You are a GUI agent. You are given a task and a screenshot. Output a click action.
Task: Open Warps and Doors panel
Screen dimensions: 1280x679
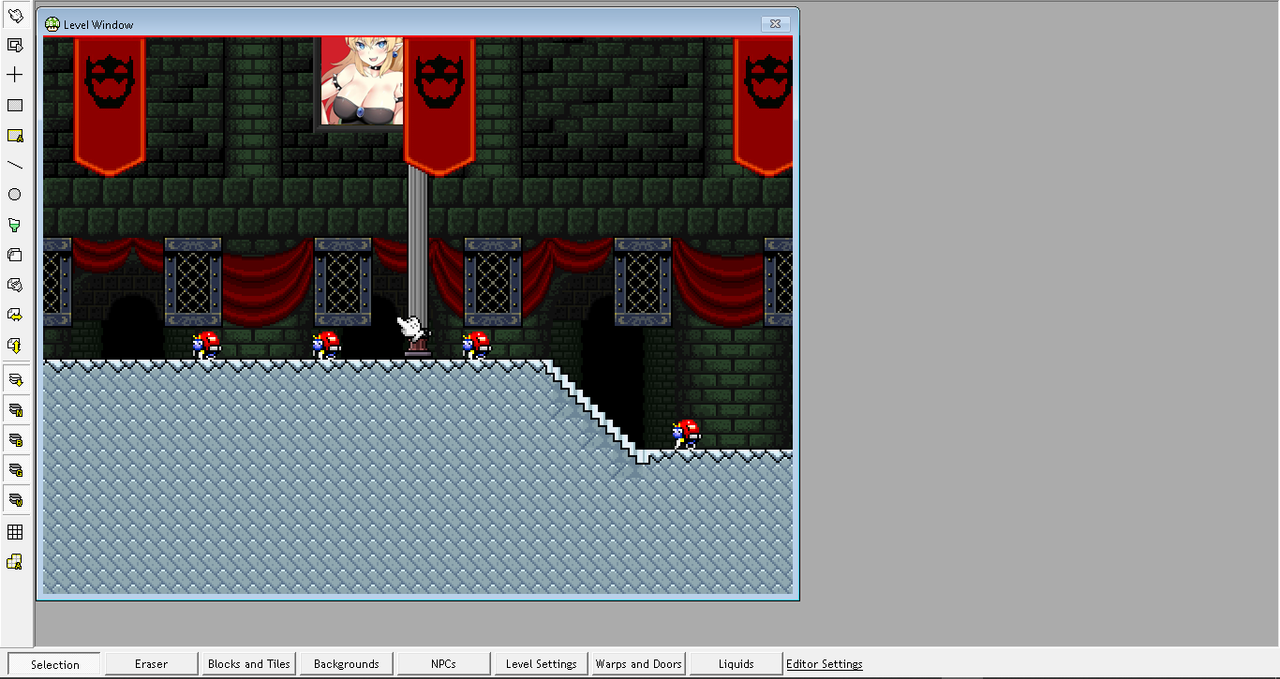point(638,664)
